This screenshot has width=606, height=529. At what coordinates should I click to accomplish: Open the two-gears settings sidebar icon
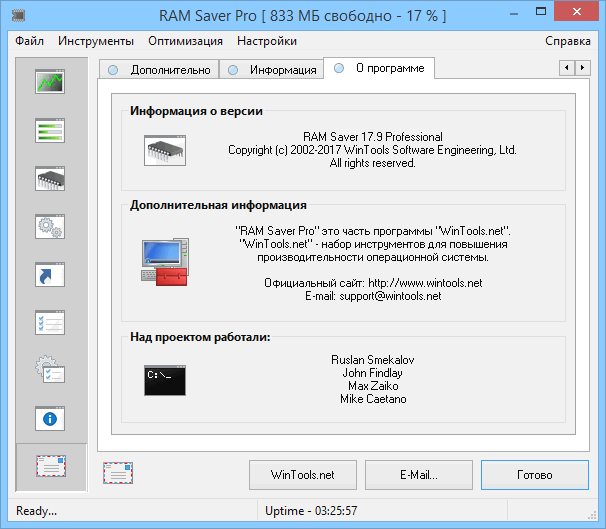(49, 226)
